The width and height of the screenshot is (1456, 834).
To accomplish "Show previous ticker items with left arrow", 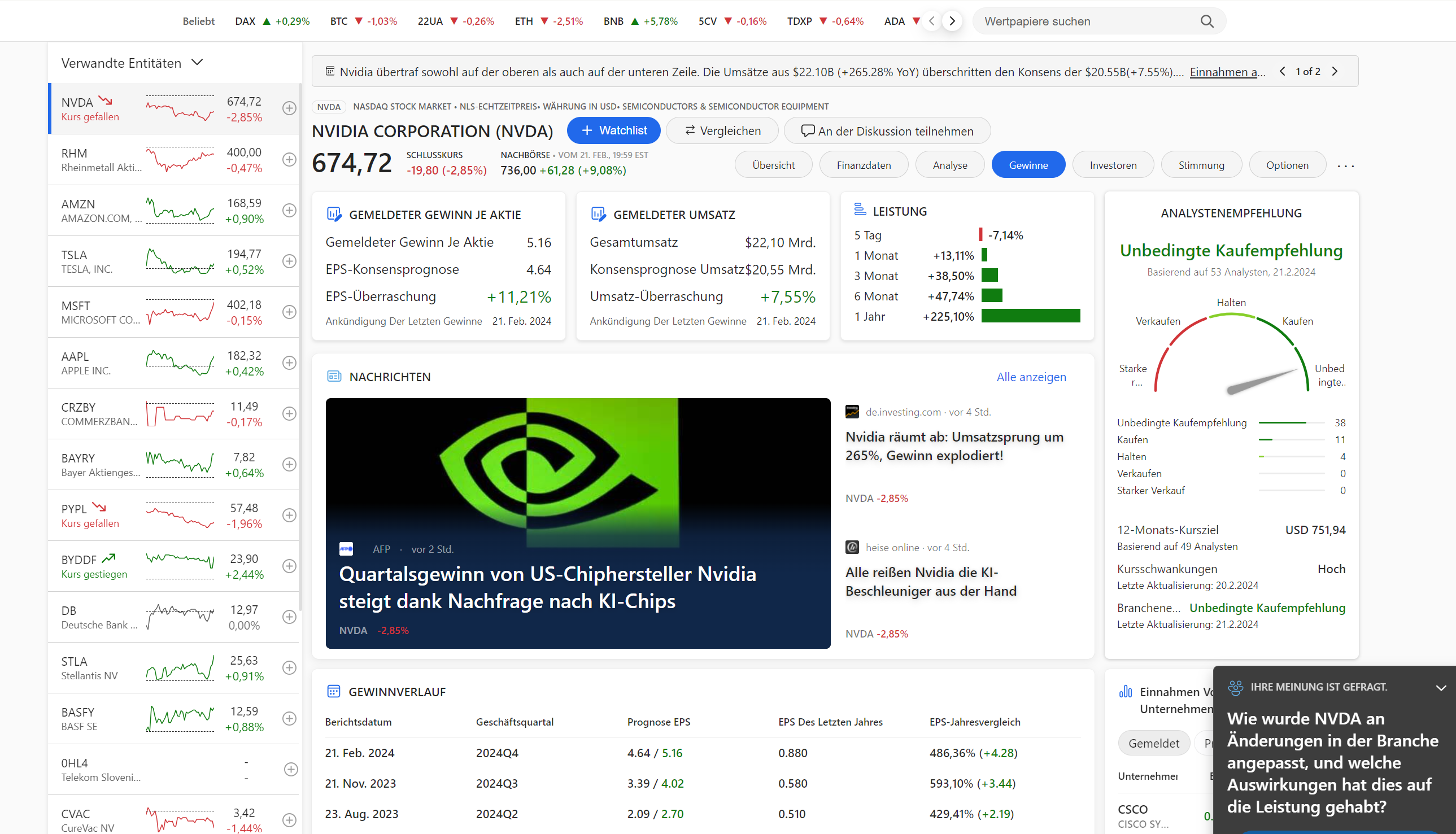I will pyautogui.click(x=932, y=21).
